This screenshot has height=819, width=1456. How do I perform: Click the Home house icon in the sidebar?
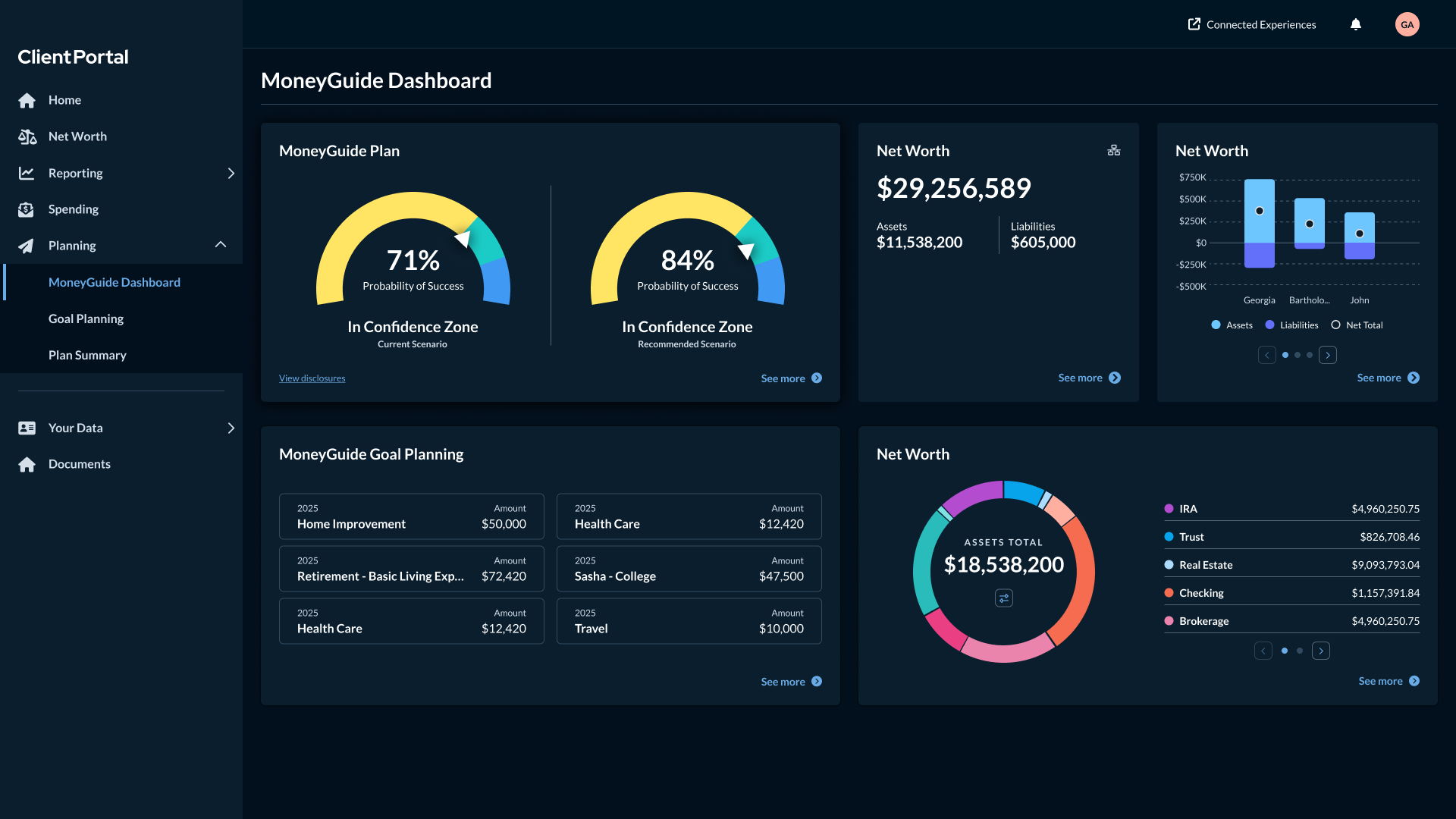tap(27, 100)
